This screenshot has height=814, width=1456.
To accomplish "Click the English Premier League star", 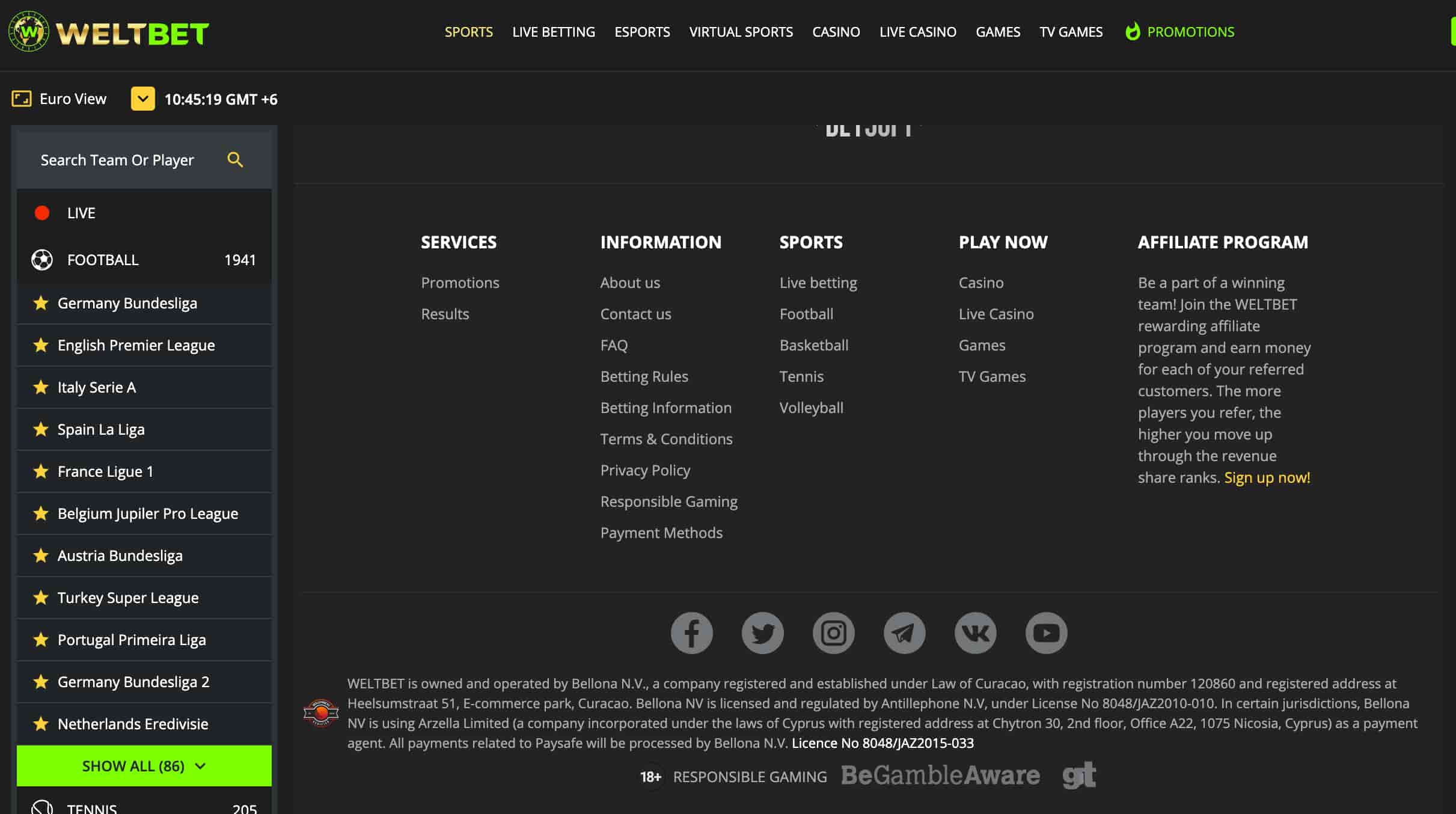I will coord(41,345).
